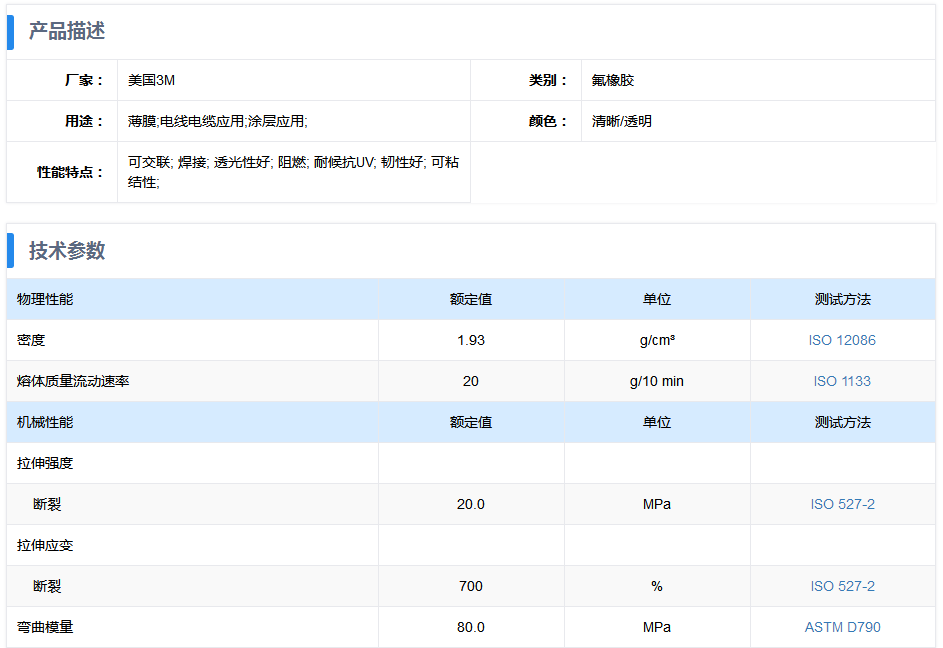The height and width of the screenshot is (648, 943).
Task: Select the density value 1.93
Action: [x=471, y=340]
